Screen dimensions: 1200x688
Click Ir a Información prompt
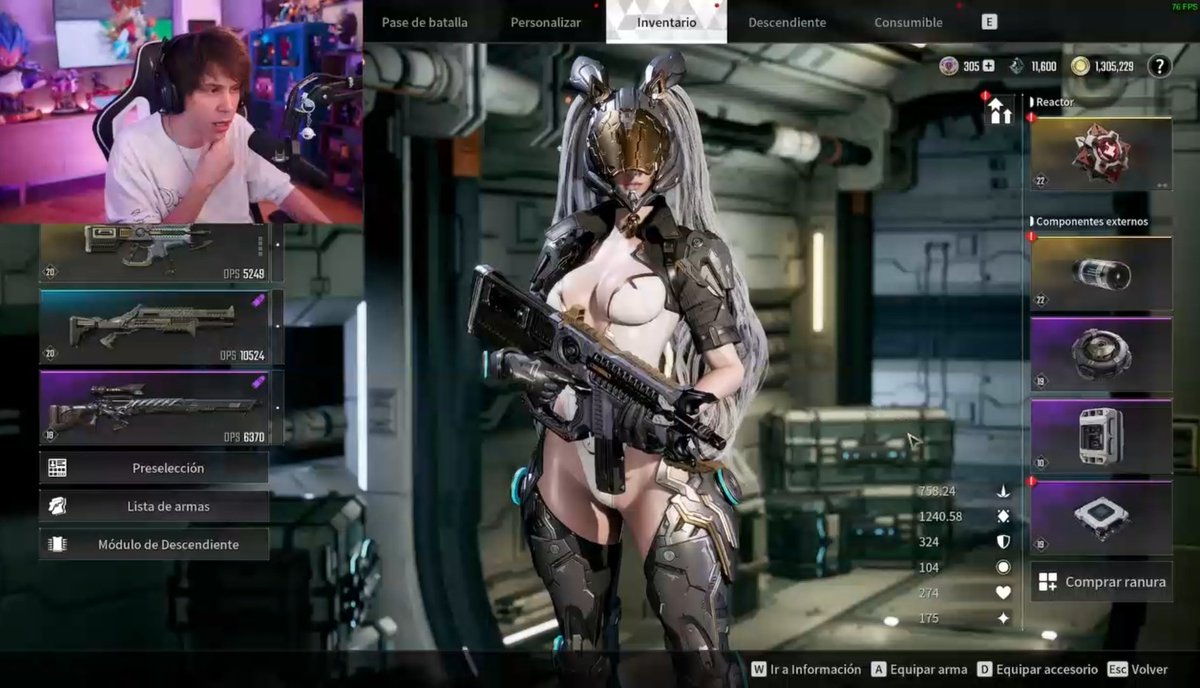point(806,669)
